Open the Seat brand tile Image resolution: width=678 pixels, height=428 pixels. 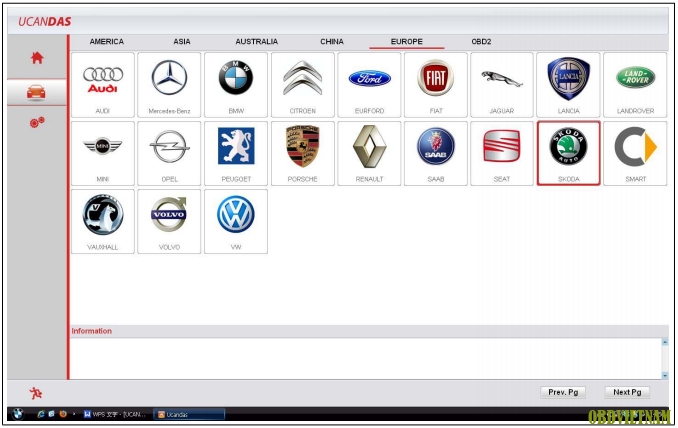(502, 153)
